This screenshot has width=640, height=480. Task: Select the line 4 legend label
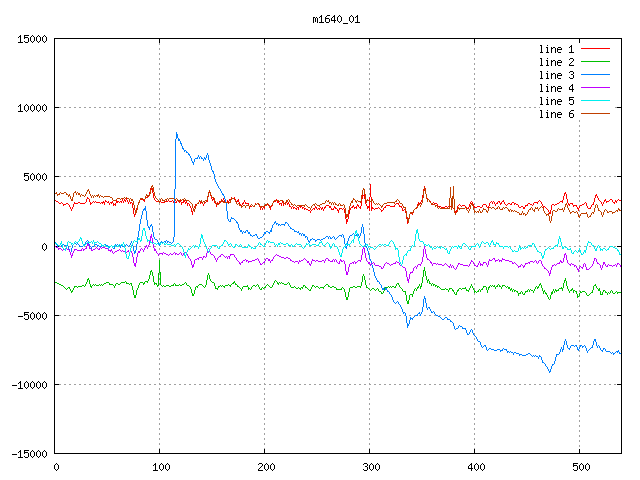point(557,88)
